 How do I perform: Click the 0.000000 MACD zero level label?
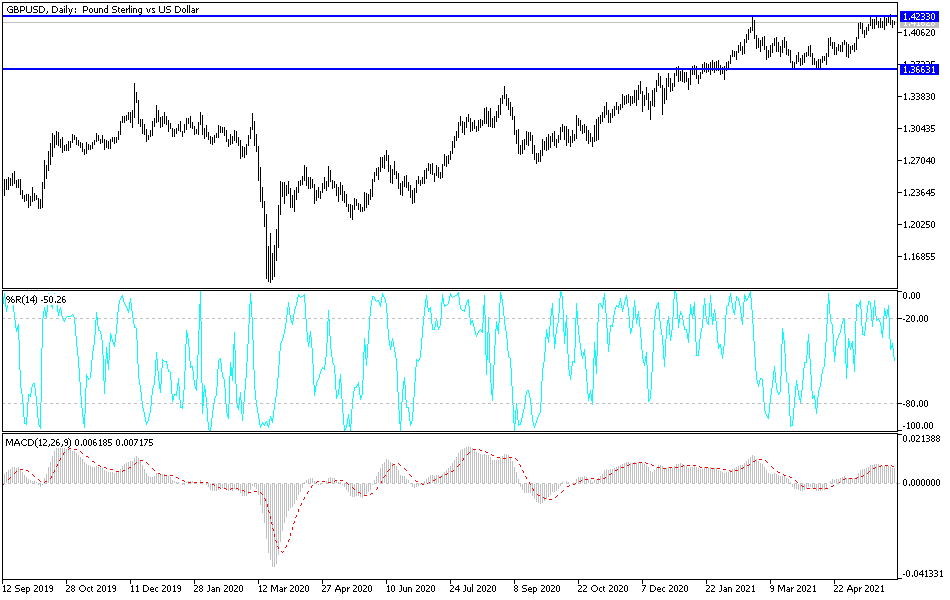pyautogui.click(x=920, y=482)
